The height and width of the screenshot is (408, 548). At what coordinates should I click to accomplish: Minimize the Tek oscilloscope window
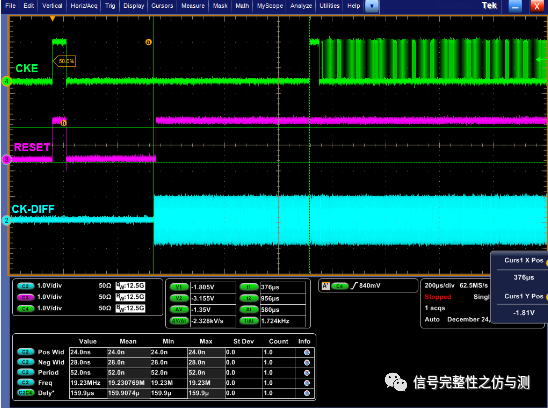tap(515, 6)
